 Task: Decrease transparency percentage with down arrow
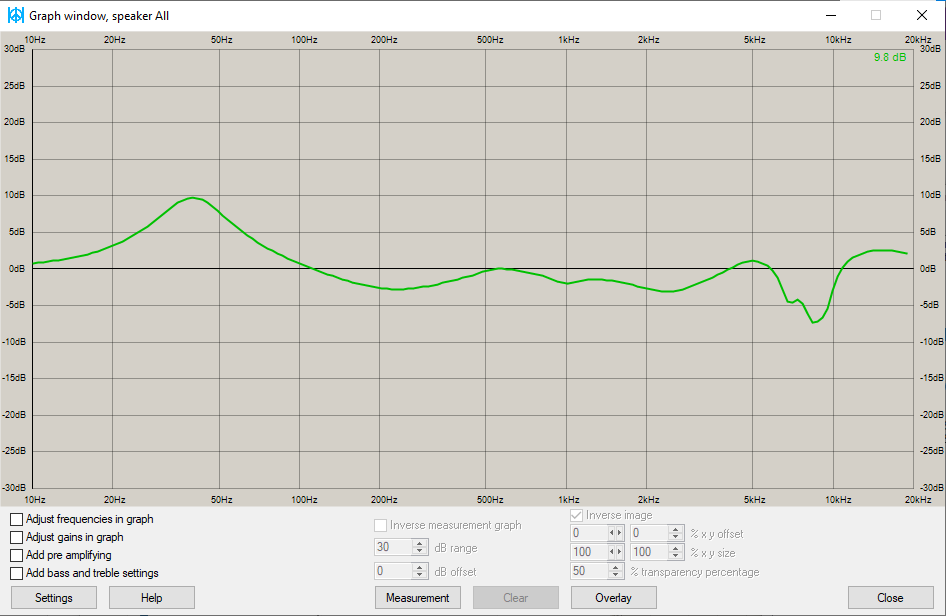pyautogui.click(x=616, y=574)
